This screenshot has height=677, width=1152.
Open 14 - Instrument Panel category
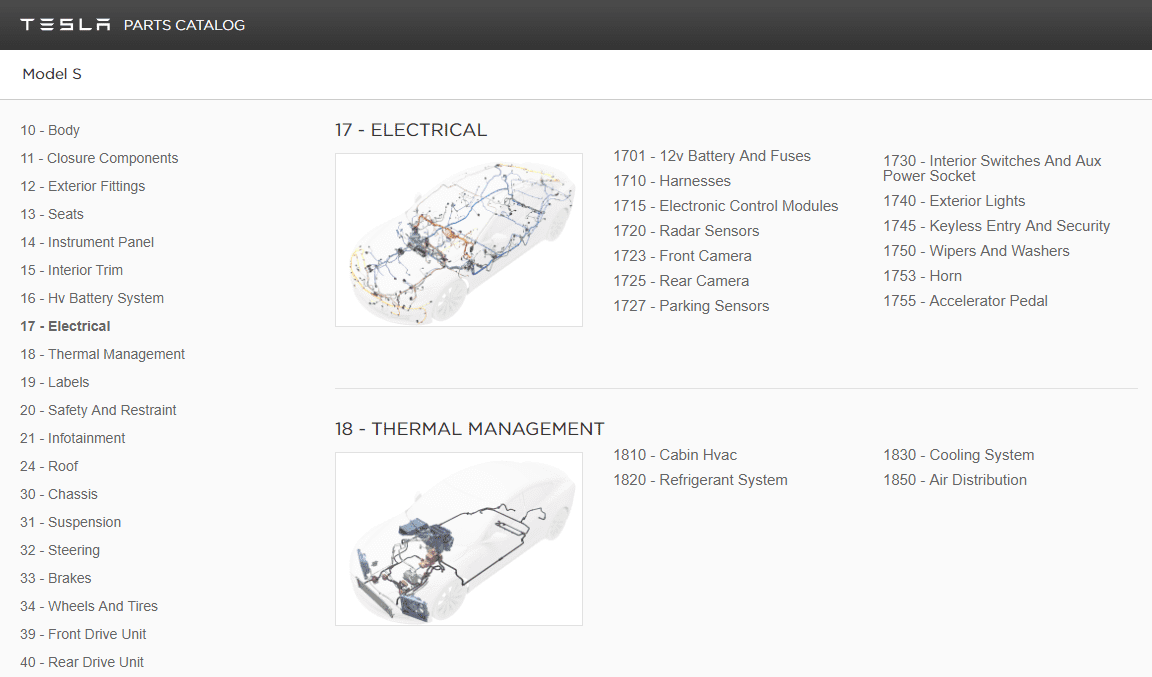(x=87, y=242)
